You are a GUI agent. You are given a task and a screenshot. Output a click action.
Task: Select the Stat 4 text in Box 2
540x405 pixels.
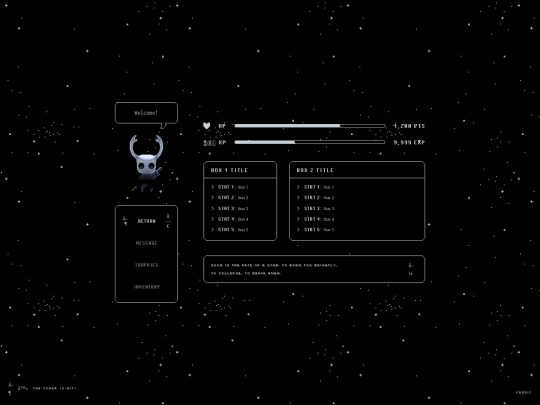(x=319, y=219)
